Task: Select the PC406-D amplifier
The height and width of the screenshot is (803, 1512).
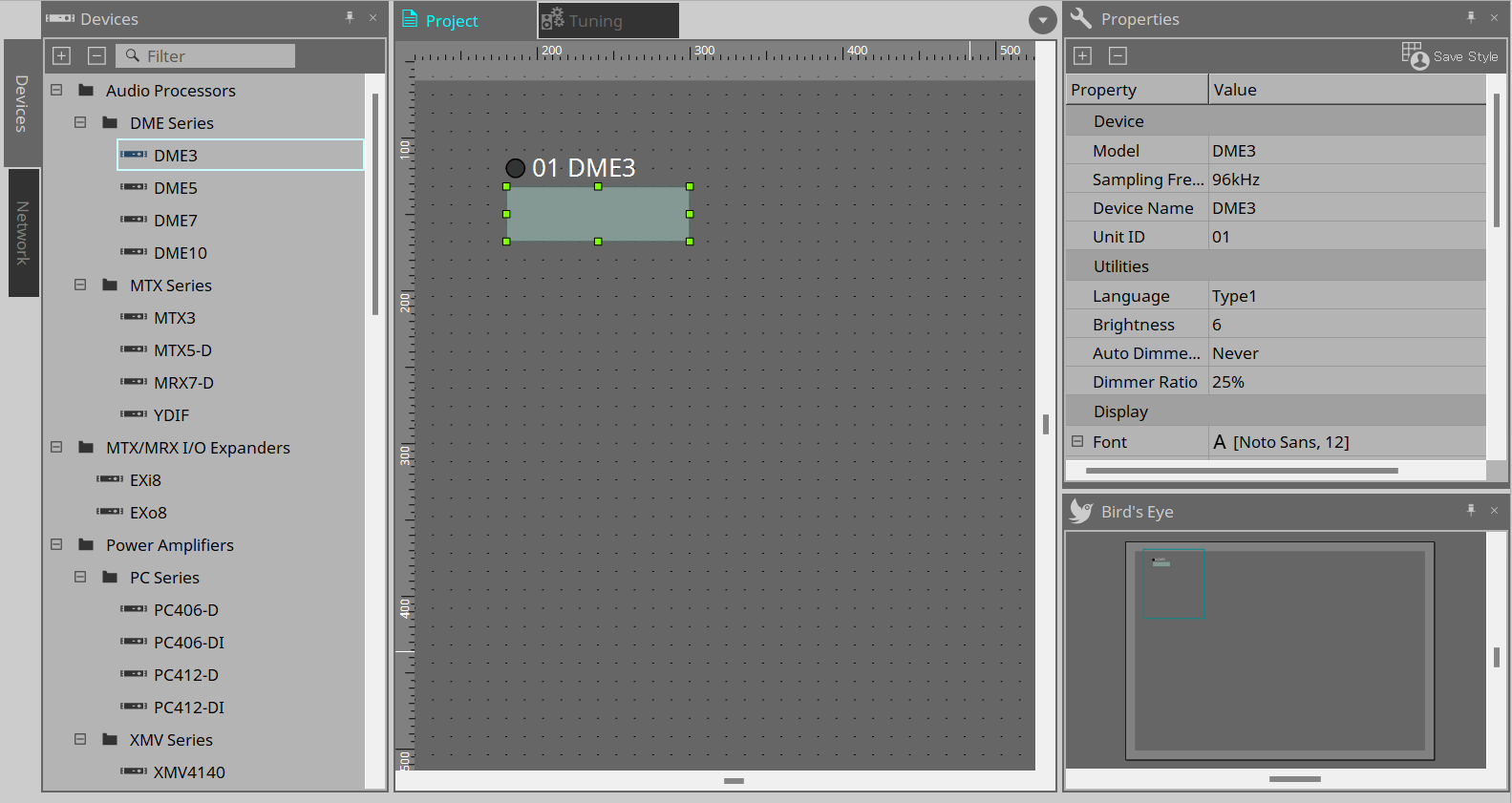Action: tap(186, 610)
